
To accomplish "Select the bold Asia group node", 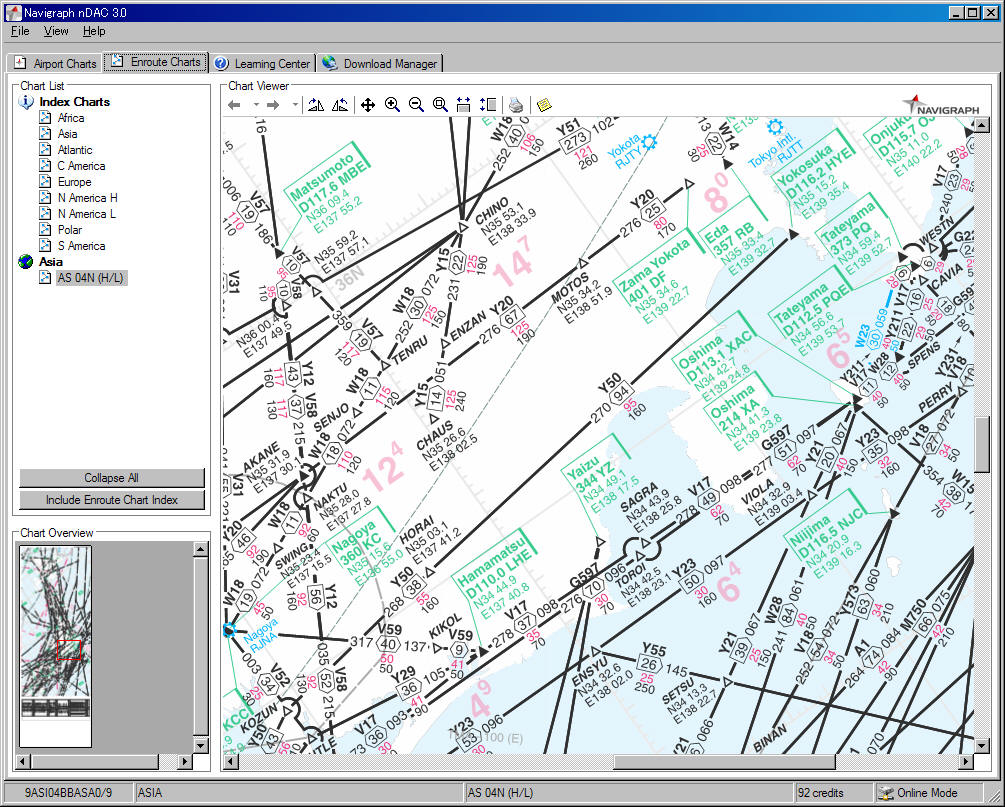I will (x=51, y=262).
